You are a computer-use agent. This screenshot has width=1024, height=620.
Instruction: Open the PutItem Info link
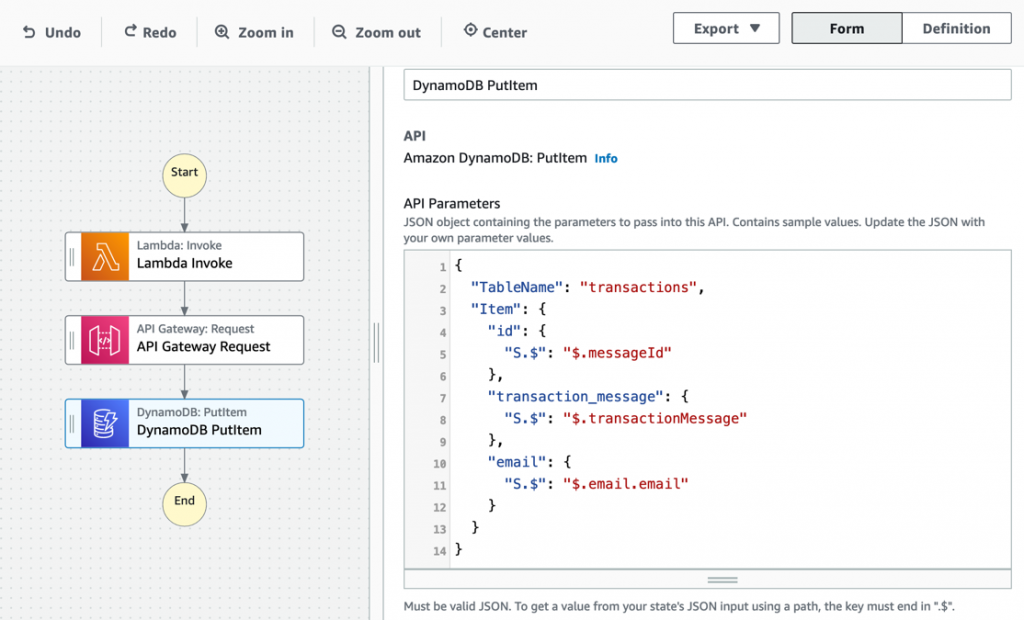pos(605,158)
